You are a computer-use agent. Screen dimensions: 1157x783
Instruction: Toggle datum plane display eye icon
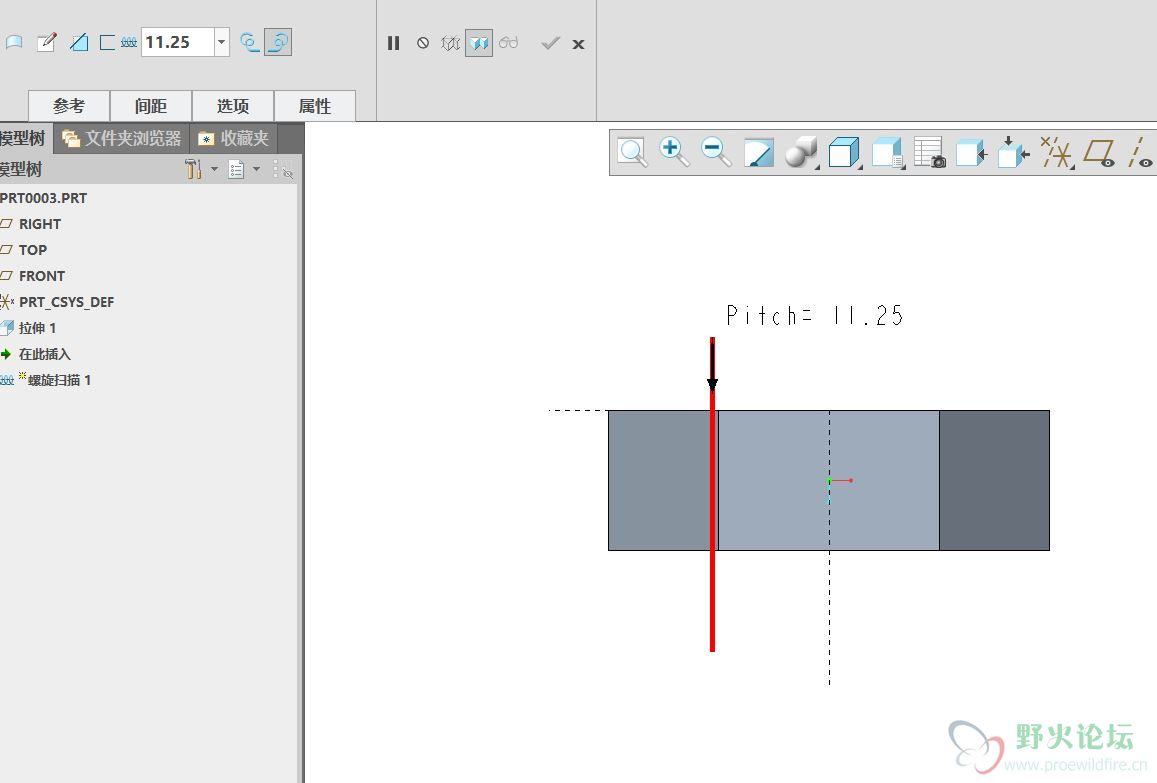coord(1099,153)
